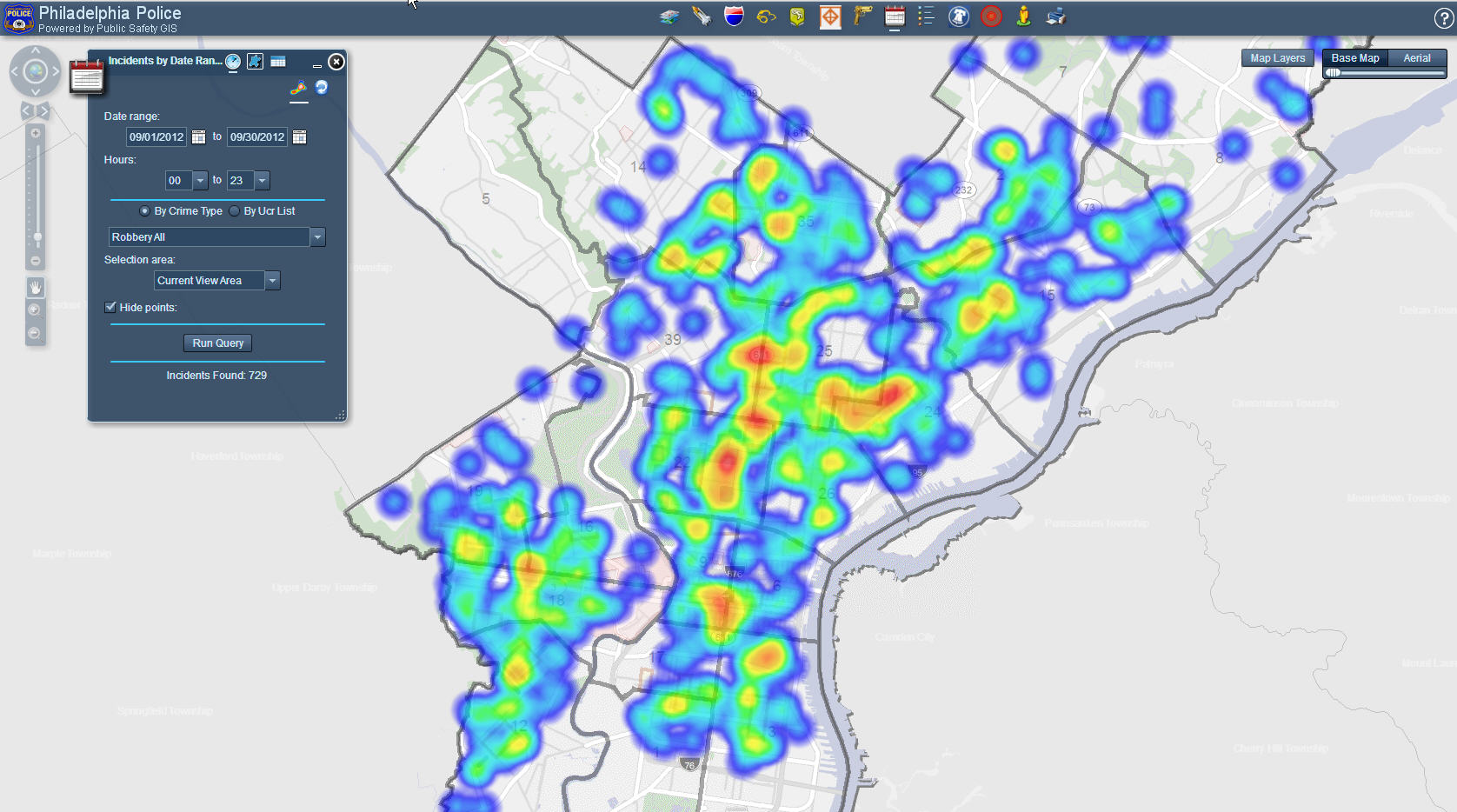Click the end date 09/30/2012 field
The image size is (1457, 812).
coord(257,137)
